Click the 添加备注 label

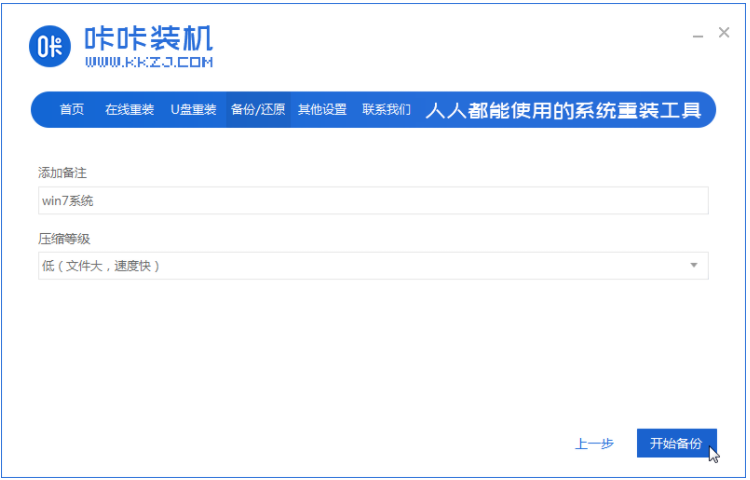(62, 173)
